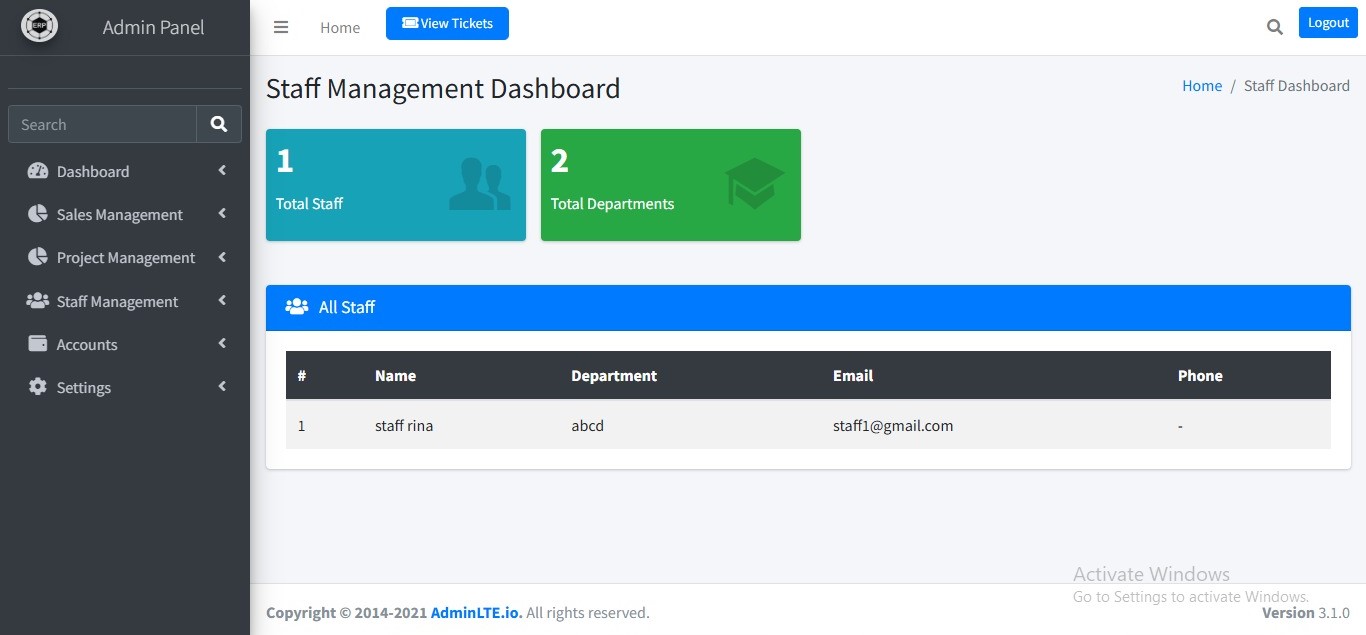Expand the Project Management submenu chevron
The image size is (1366, 635).
[222, 257]
